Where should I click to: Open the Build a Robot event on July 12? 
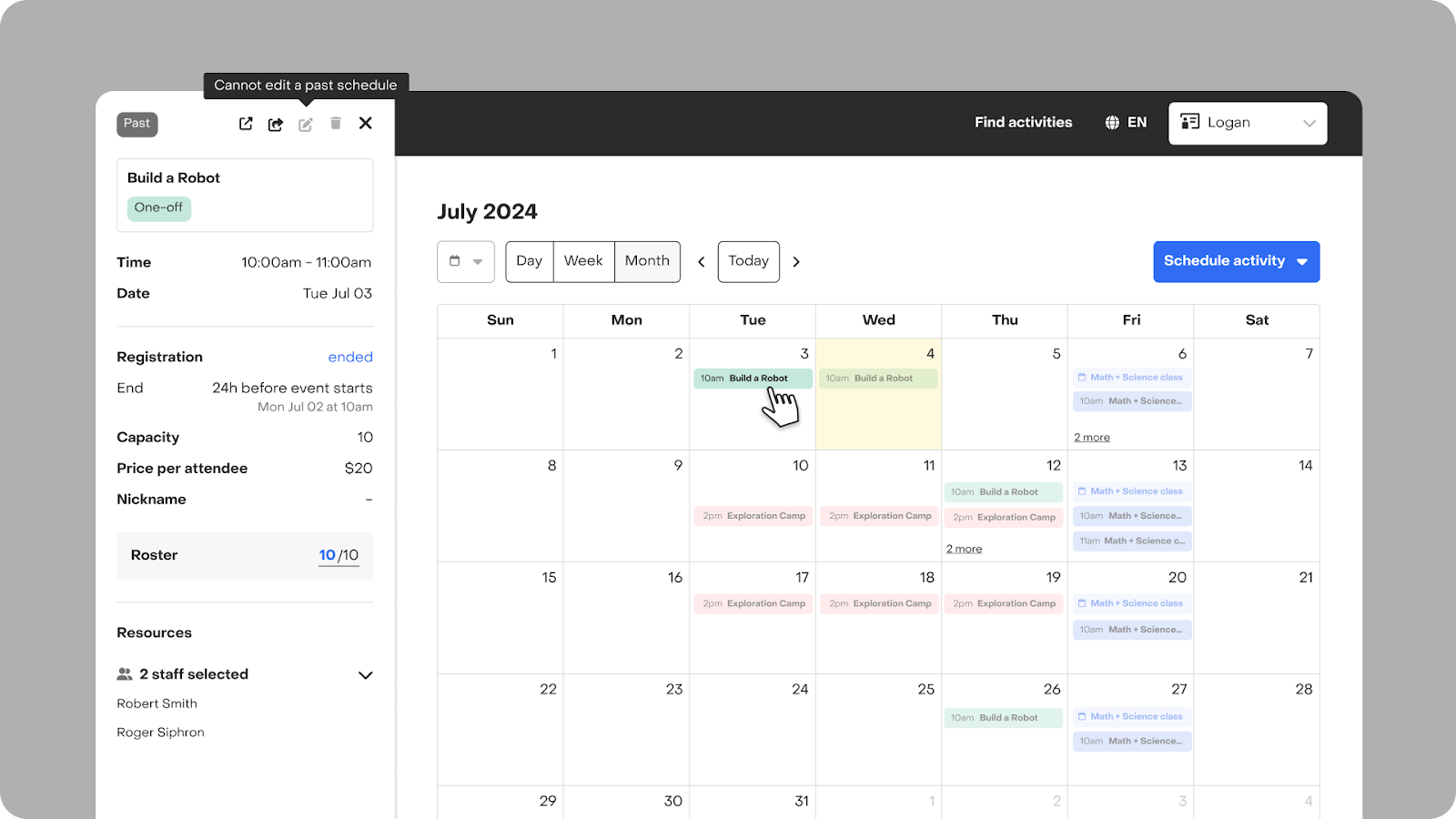pyautogui.click(x=1004, y=492)
